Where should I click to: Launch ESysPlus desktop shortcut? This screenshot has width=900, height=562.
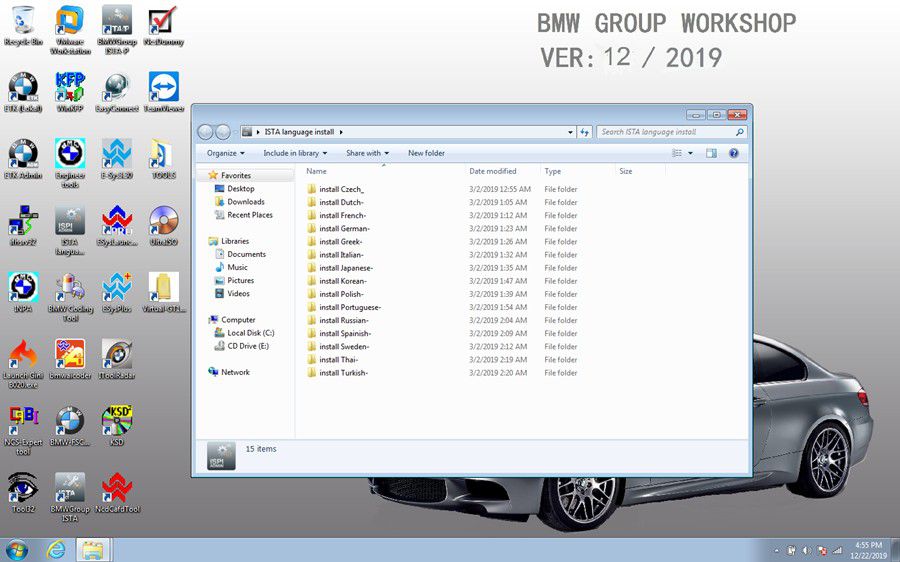click(x=117, y=292)
